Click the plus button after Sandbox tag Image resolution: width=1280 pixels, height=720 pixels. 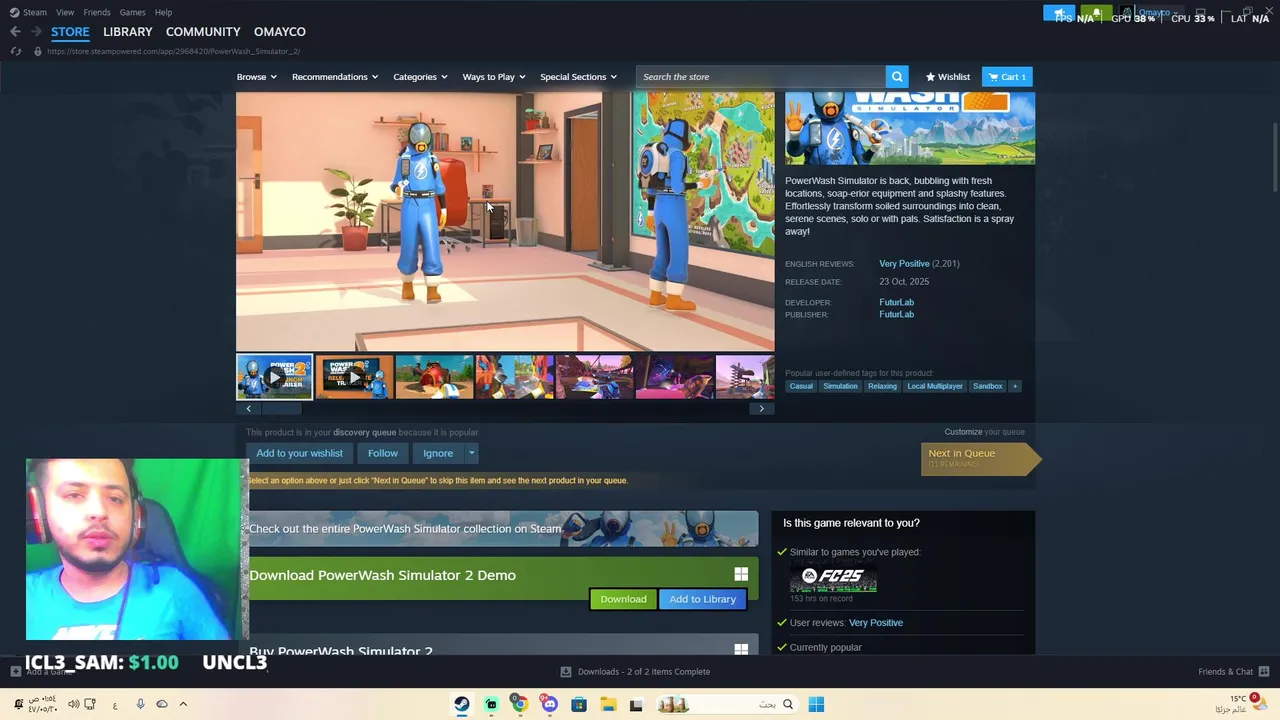tap(1015, 386)
